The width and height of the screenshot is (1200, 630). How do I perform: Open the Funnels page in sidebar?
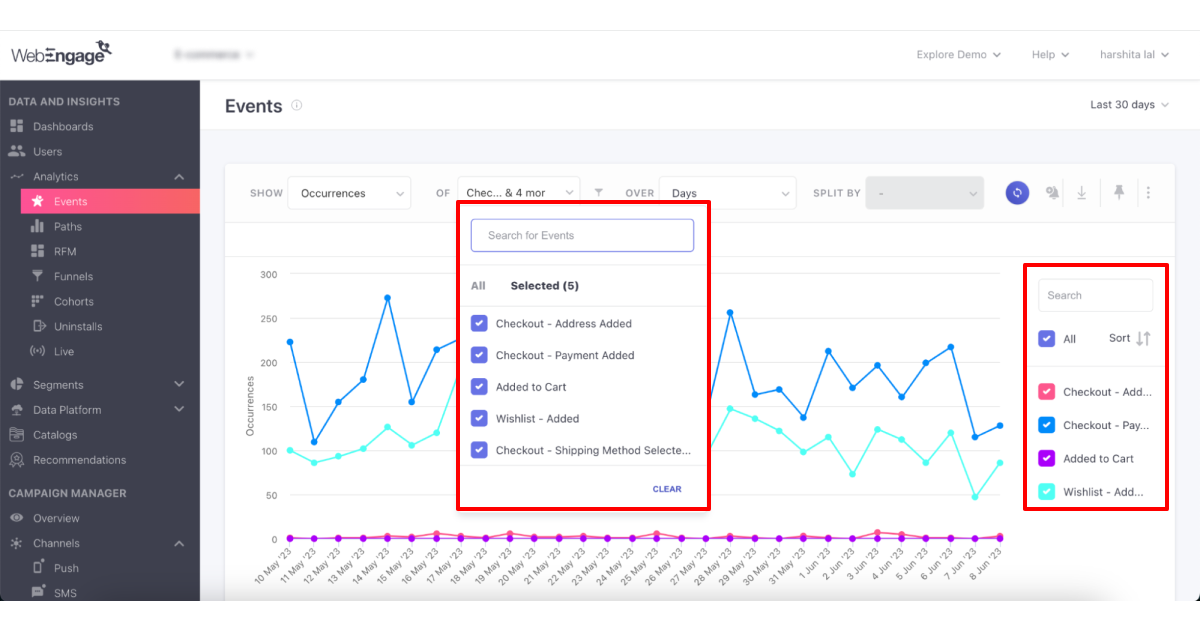pyautogui.click(x=73, y=277)
